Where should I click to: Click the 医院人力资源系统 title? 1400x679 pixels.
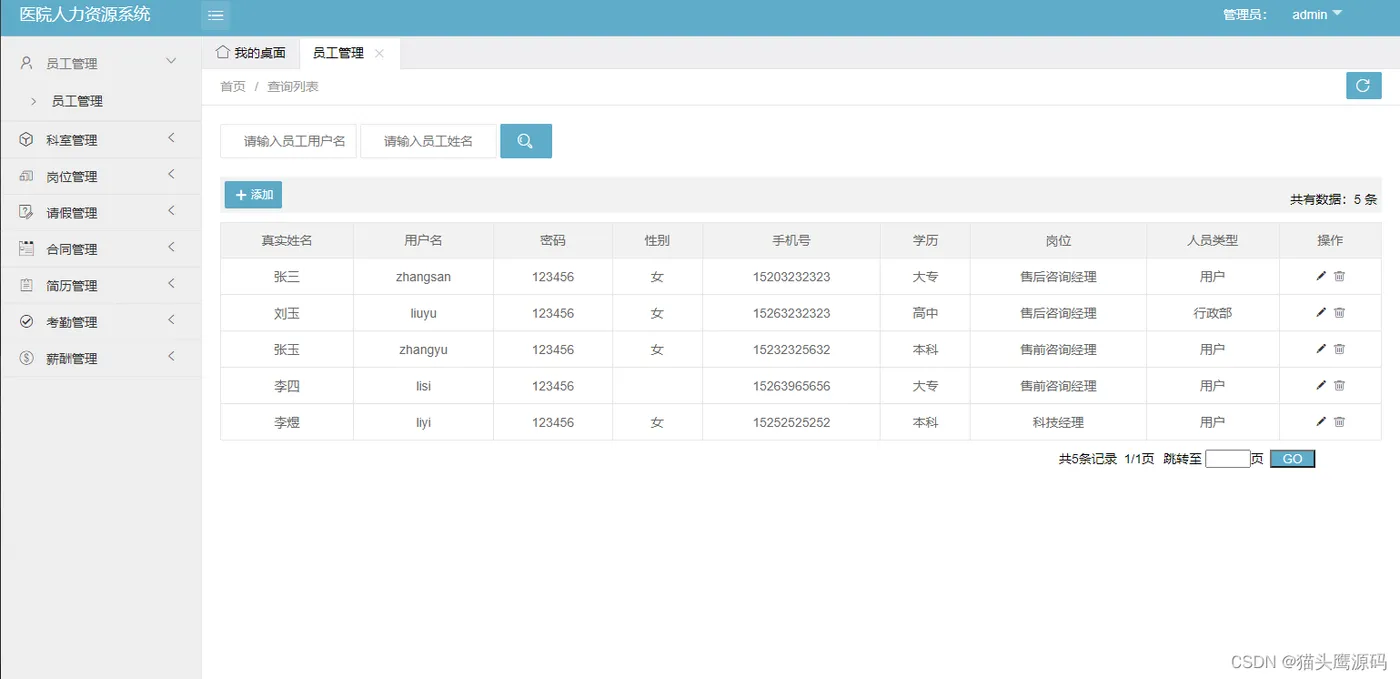coord(85,15)
